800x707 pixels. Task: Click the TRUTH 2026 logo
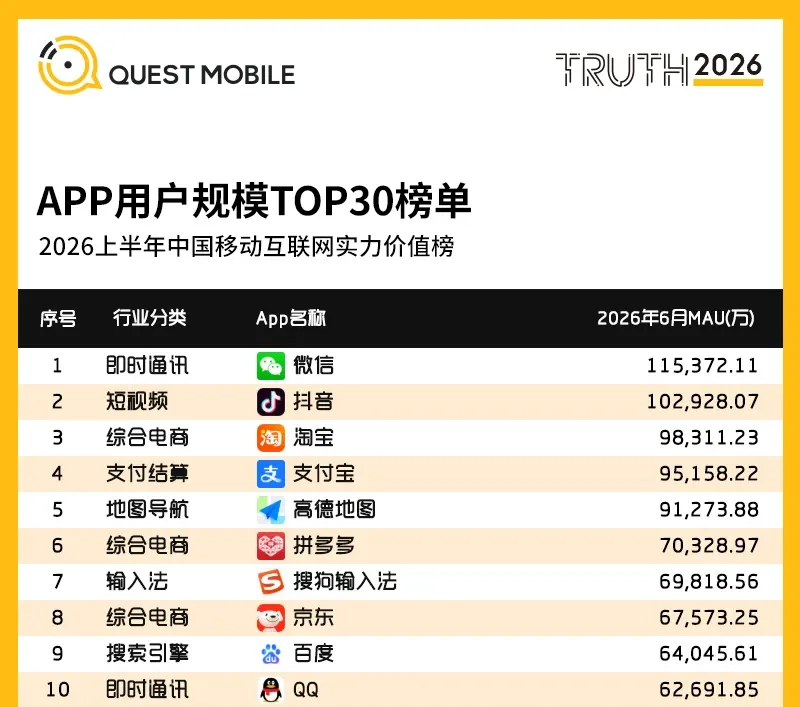pyautogui.click(x=659, y=69)
